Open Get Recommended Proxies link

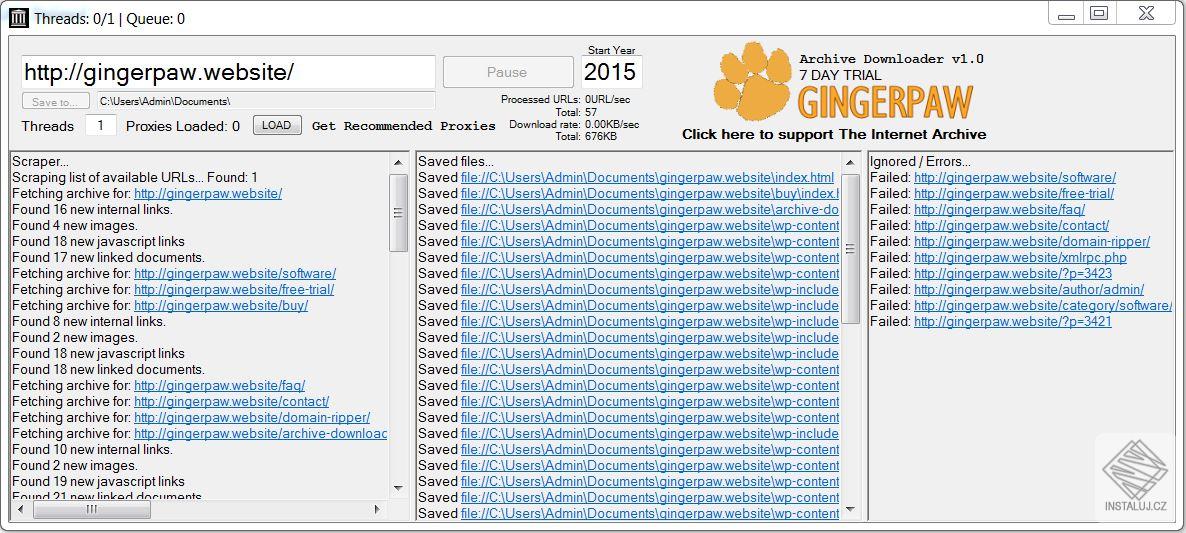404,126
